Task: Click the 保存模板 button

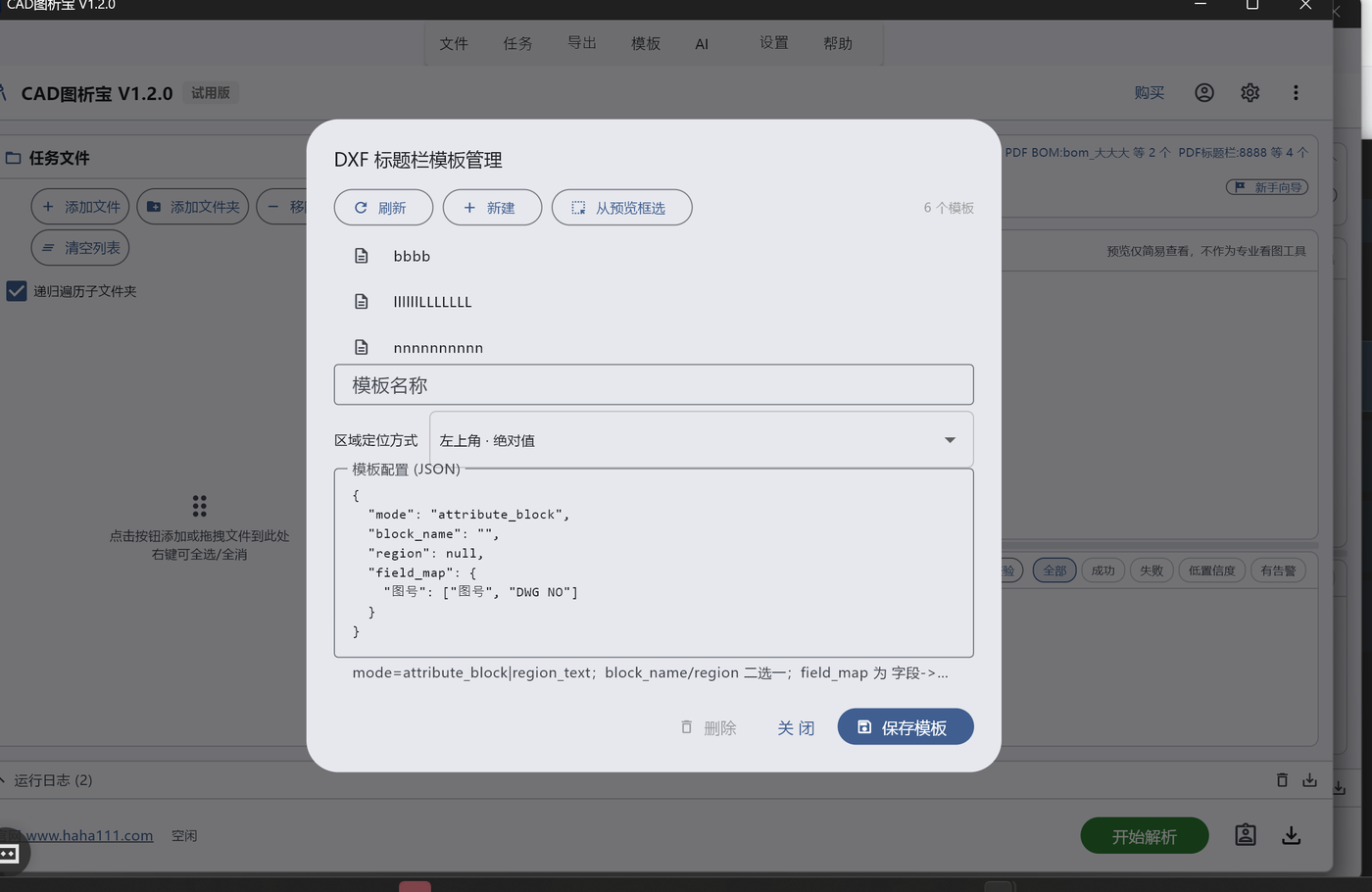Action: (906, 727)
